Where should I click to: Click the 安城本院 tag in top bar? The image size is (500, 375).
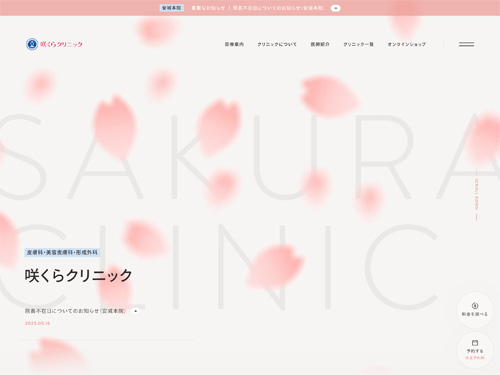[171, 8]
